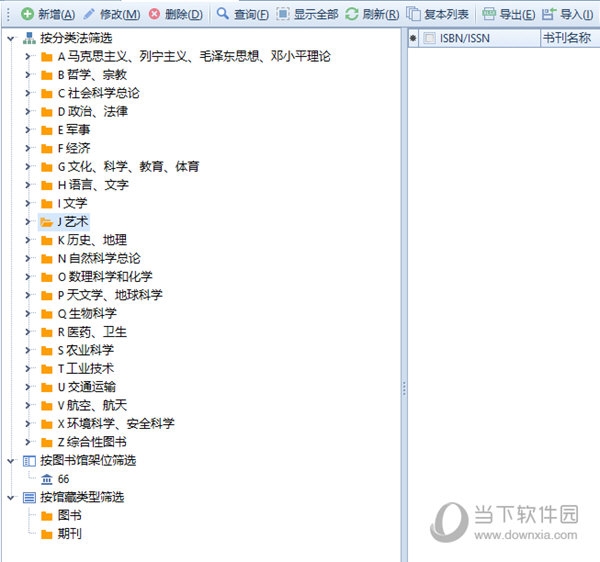
Task: Click the folder icon of Q 生物科学
Action: pyautogui.click(x=47, y=314)
